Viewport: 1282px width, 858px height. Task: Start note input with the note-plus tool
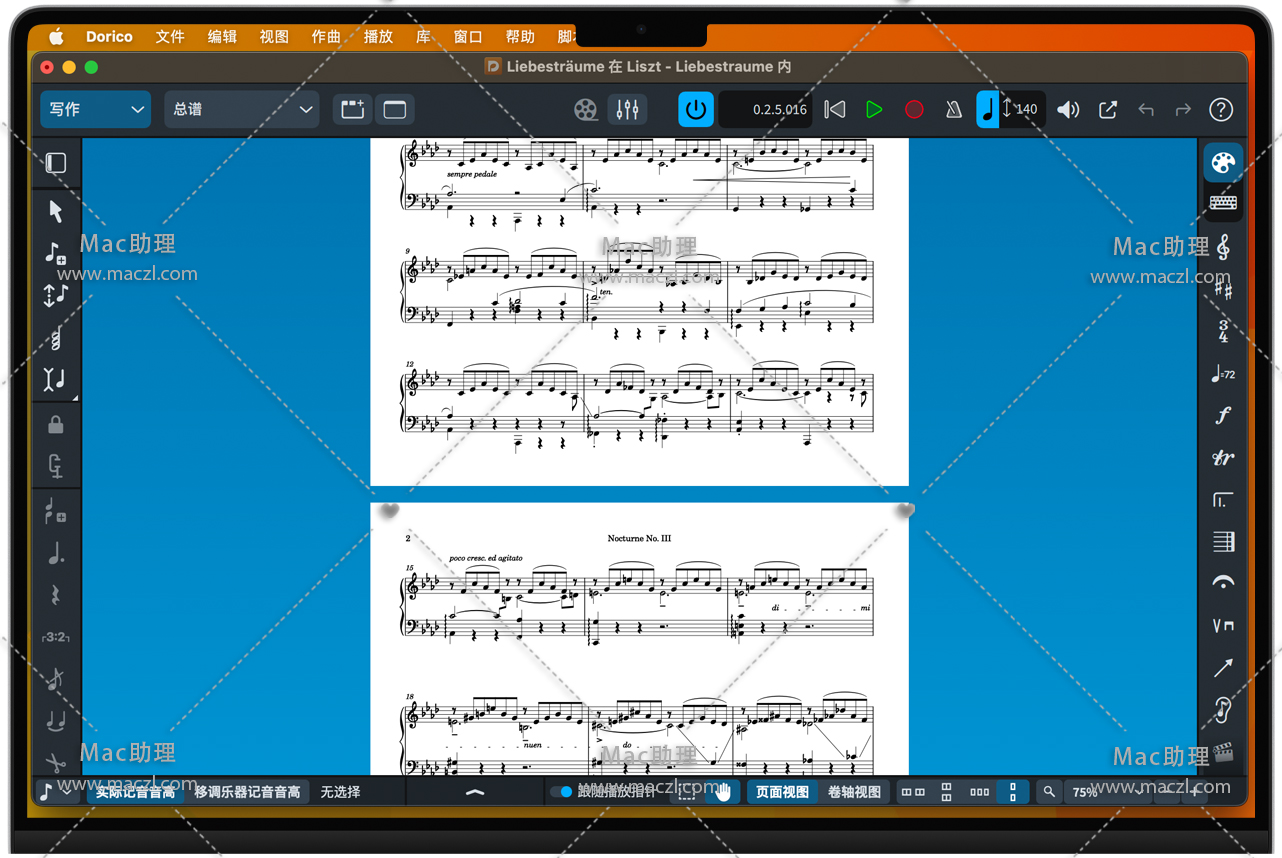[x=56, y=253]
